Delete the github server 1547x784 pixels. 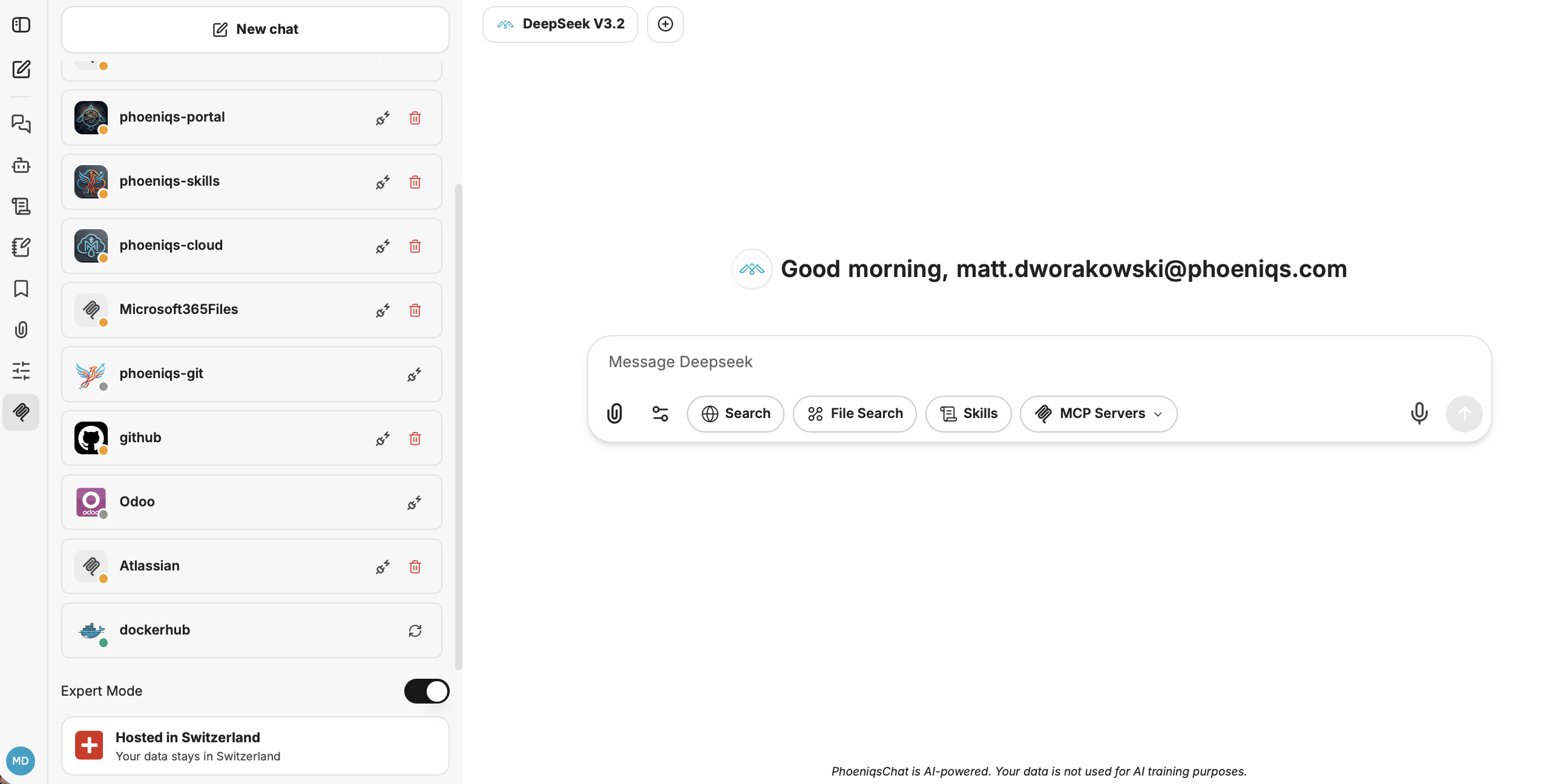[415, 439]
